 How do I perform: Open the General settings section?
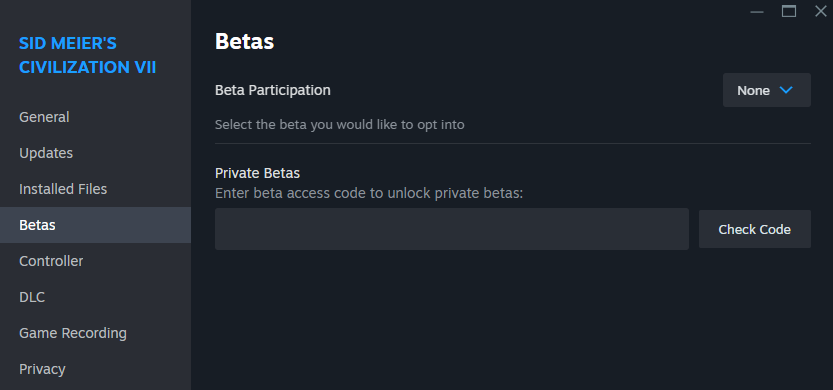(95, 117)
